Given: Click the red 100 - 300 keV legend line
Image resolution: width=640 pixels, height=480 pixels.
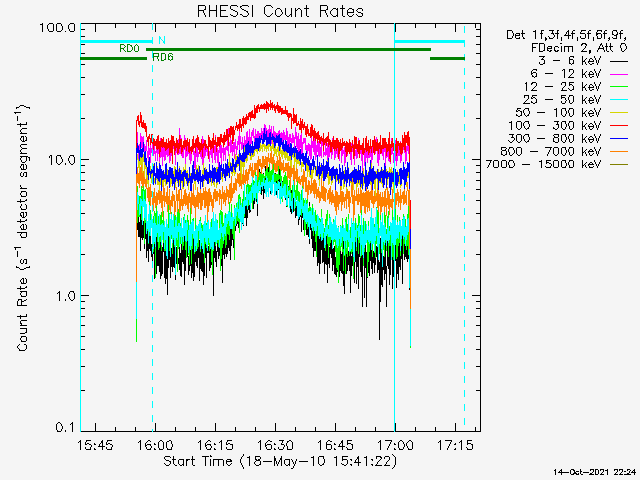Looking at the screenshot, I should point(620,125).
